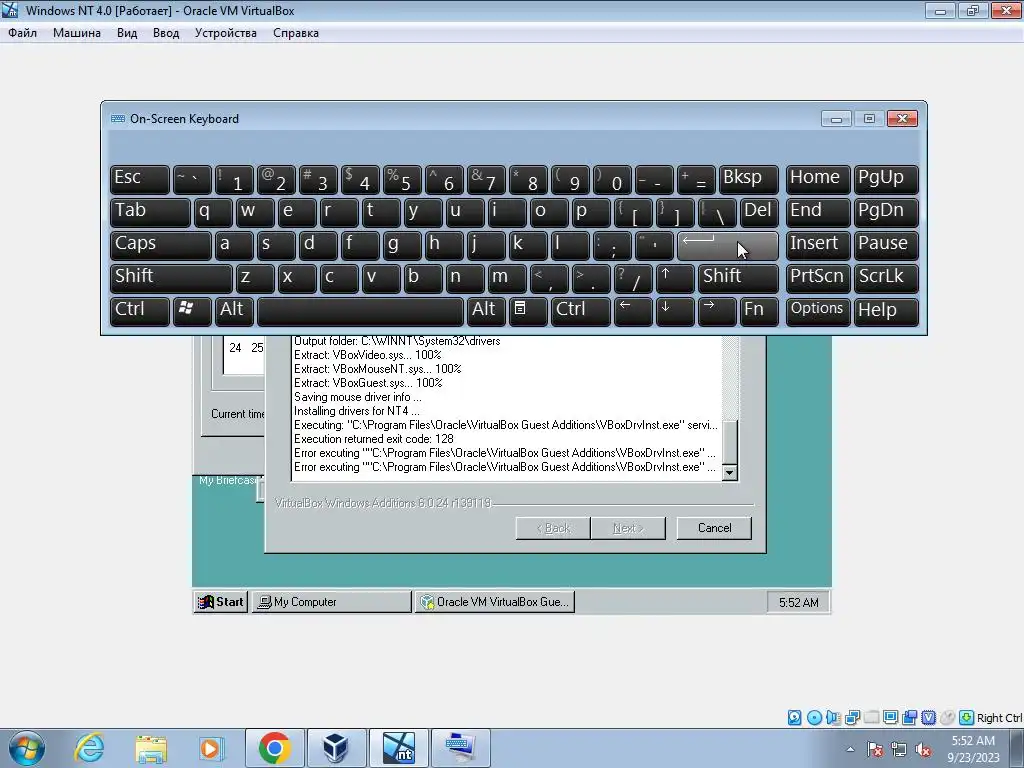1024x768 pixels.
Task: Open the Windows 7 Start orb
Action: [x=27, y=748]
